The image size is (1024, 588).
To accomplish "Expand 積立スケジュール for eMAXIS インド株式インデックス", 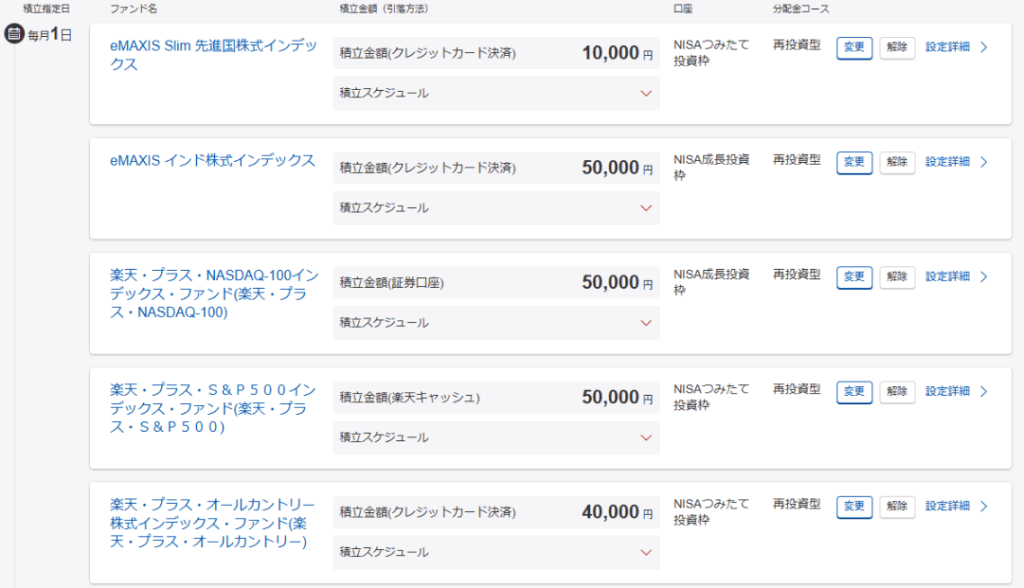I will [645, 208].
